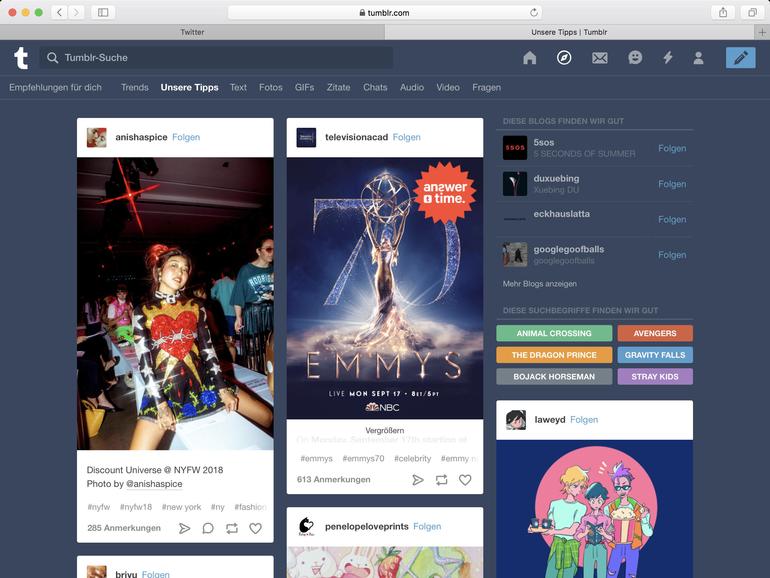Go forward with Safari forward arrow
The width and height of the screenshot is (770, 578).
76,12
